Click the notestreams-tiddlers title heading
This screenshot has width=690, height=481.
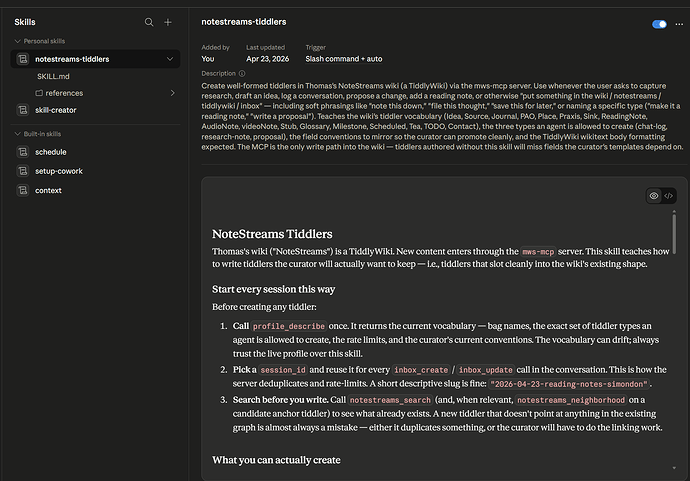244,22
